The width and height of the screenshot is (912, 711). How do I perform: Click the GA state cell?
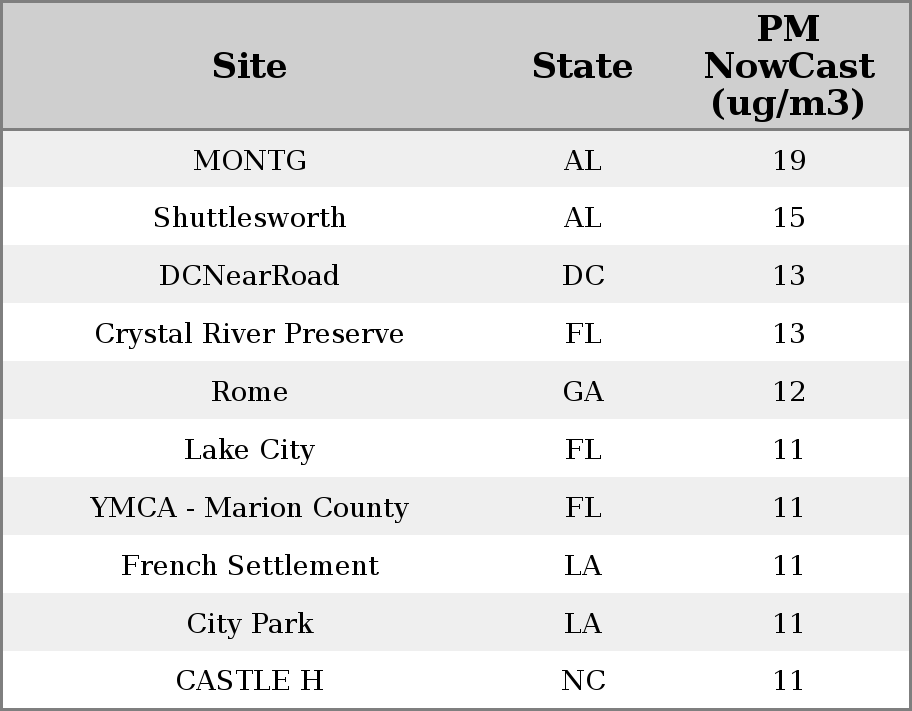pos(583,392)
